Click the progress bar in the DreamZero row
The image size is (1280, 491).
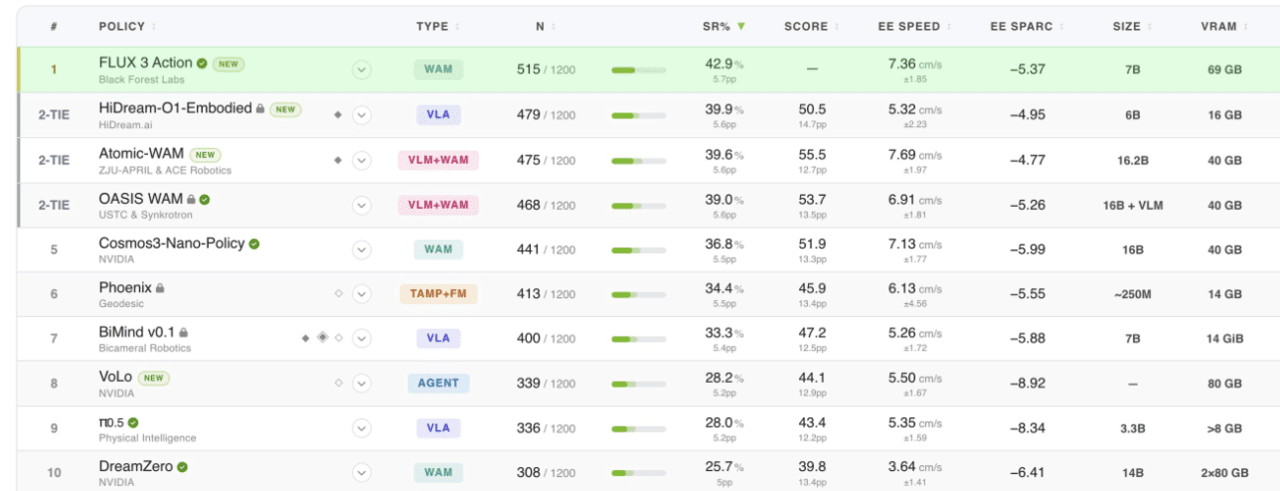tap(638, 472)
